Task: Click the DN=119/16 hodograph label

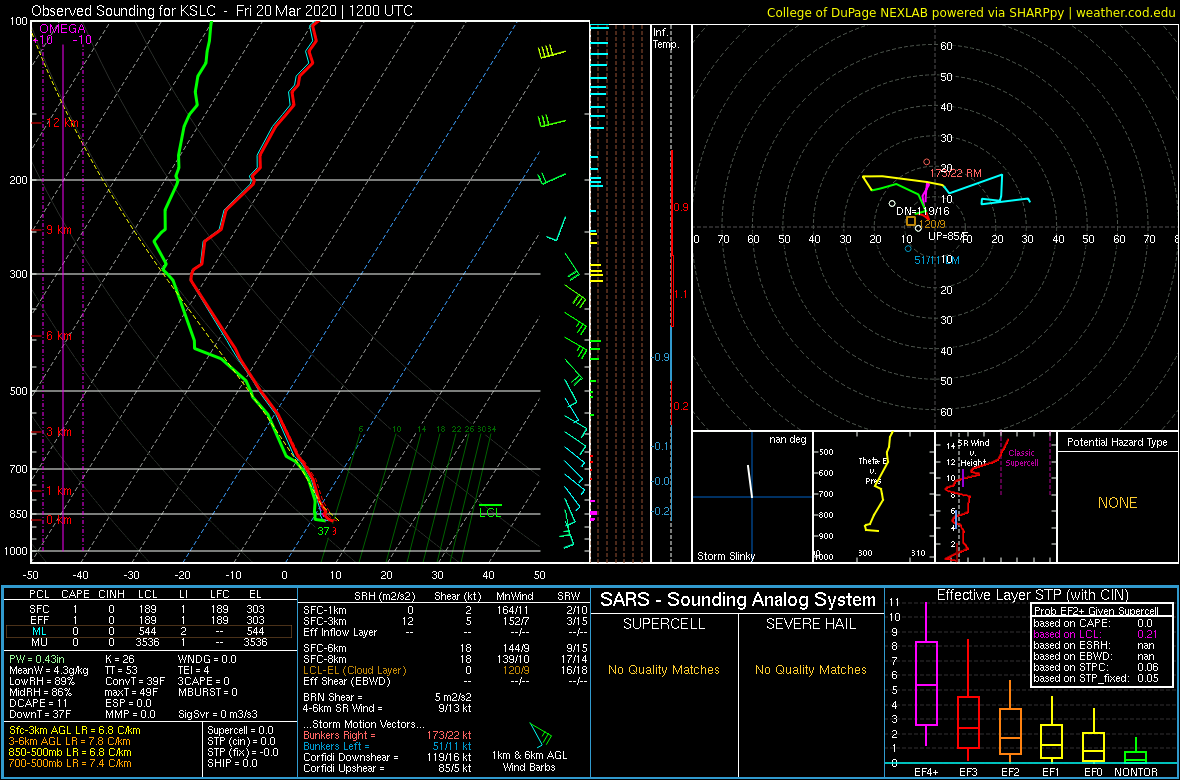Action: [x=923, y=212]
